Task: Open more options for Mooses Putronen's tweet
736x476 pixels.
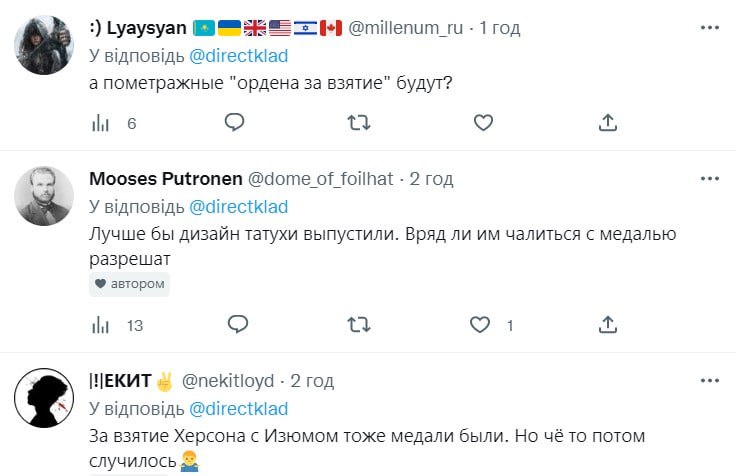Action: (x=710, y=177)
